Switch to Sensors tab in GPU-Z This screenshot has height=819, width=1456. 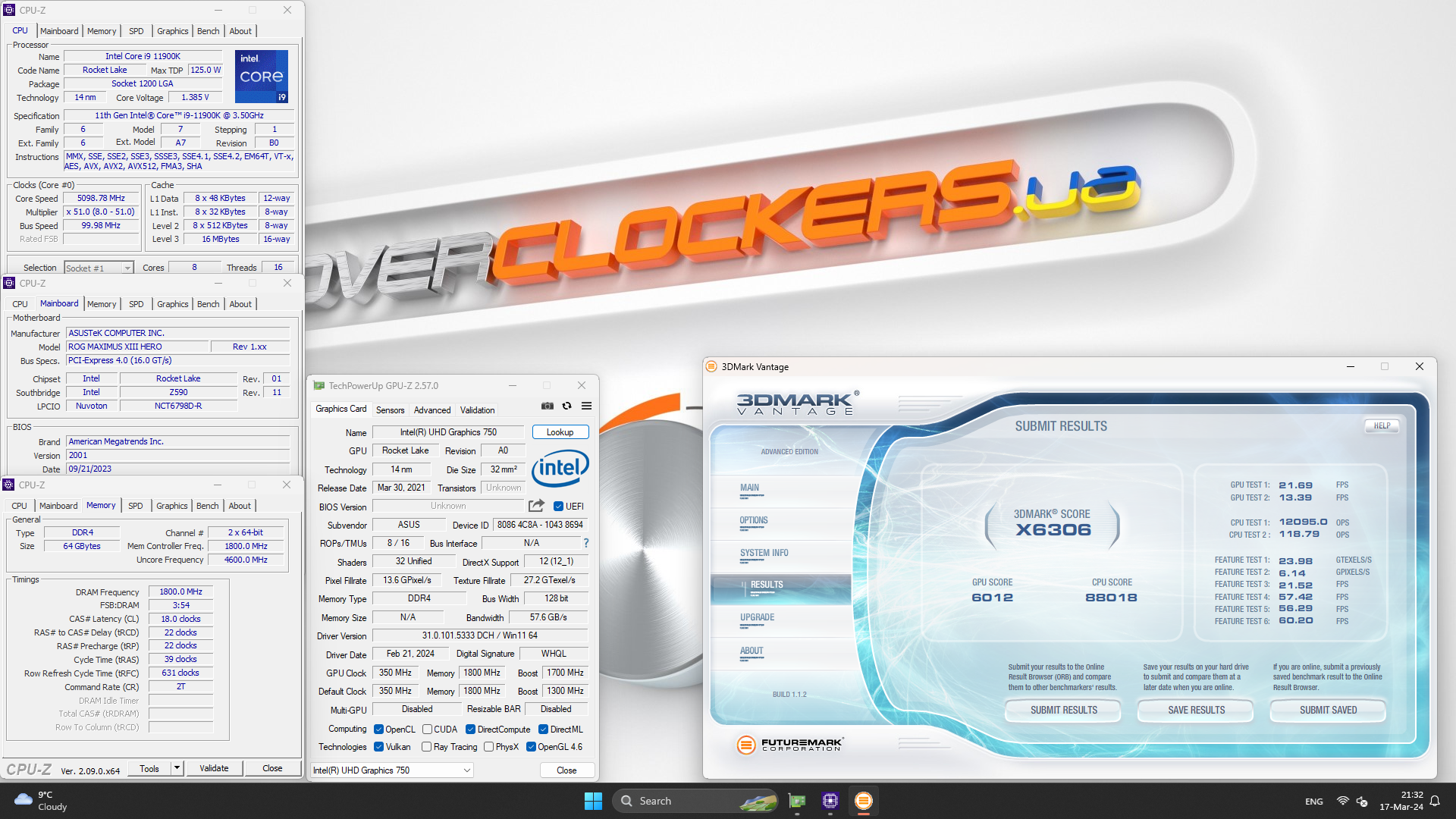(391, 410)
